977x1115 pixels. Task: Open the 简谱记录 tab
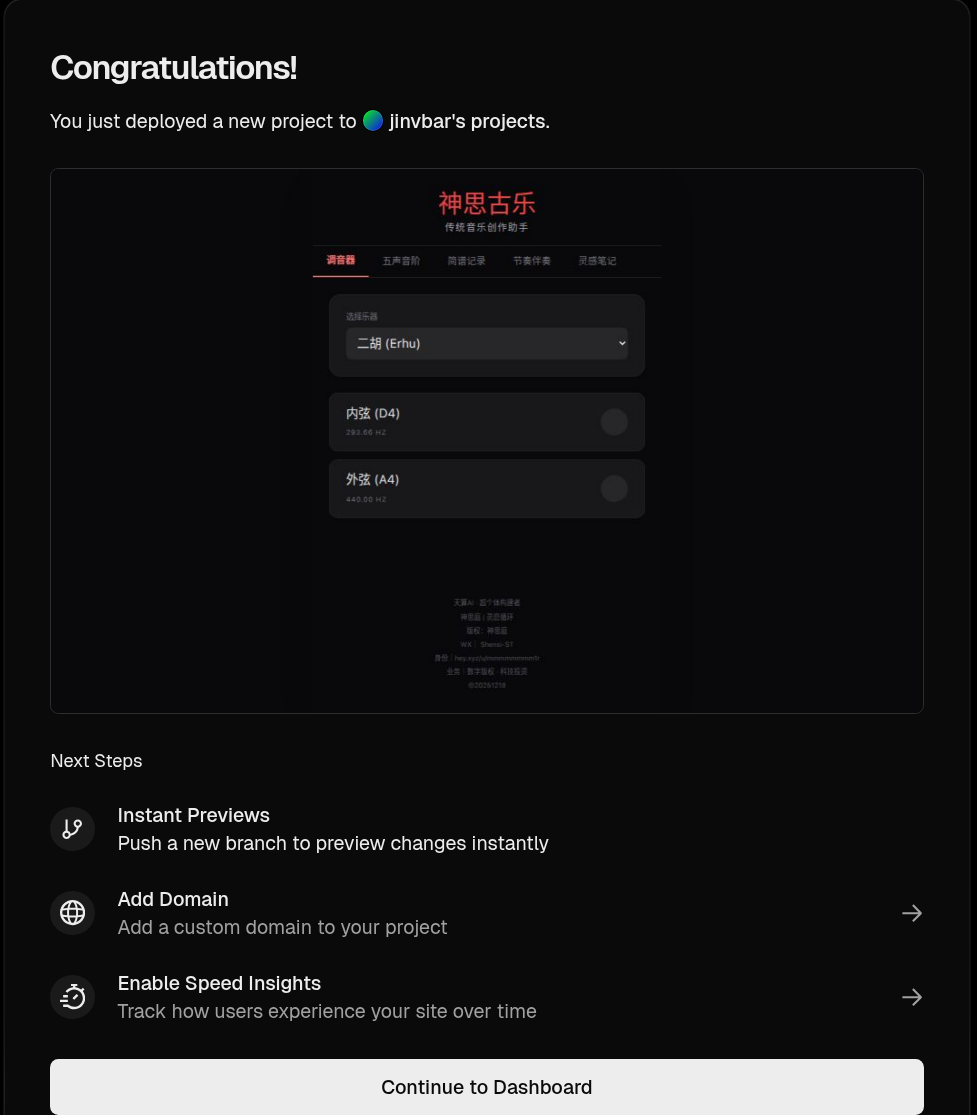click(x=467, y=261)
